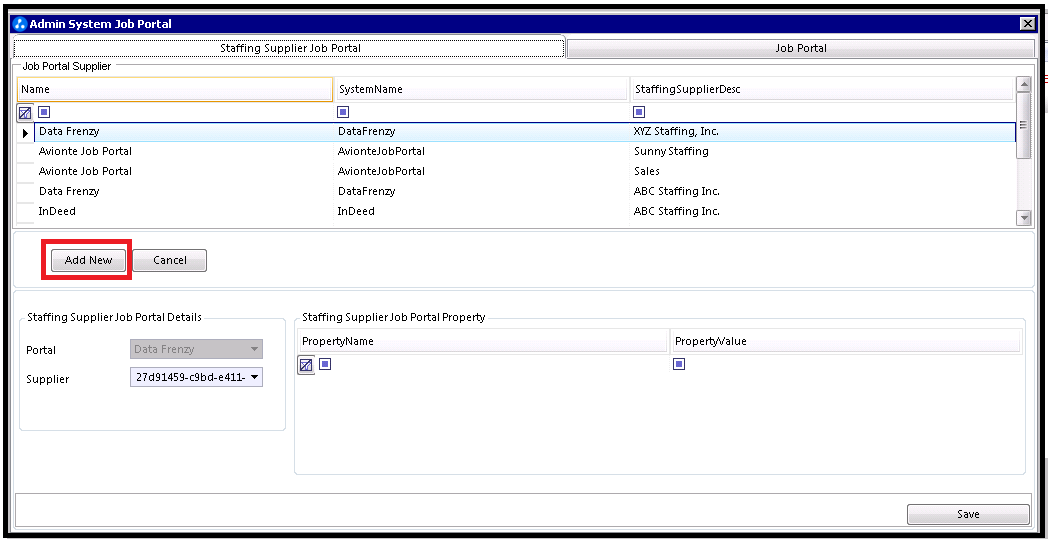1049x541 pixels.
Task: Select the Data Frenzy row for XYZ Staffing
Action: (524, 132)
